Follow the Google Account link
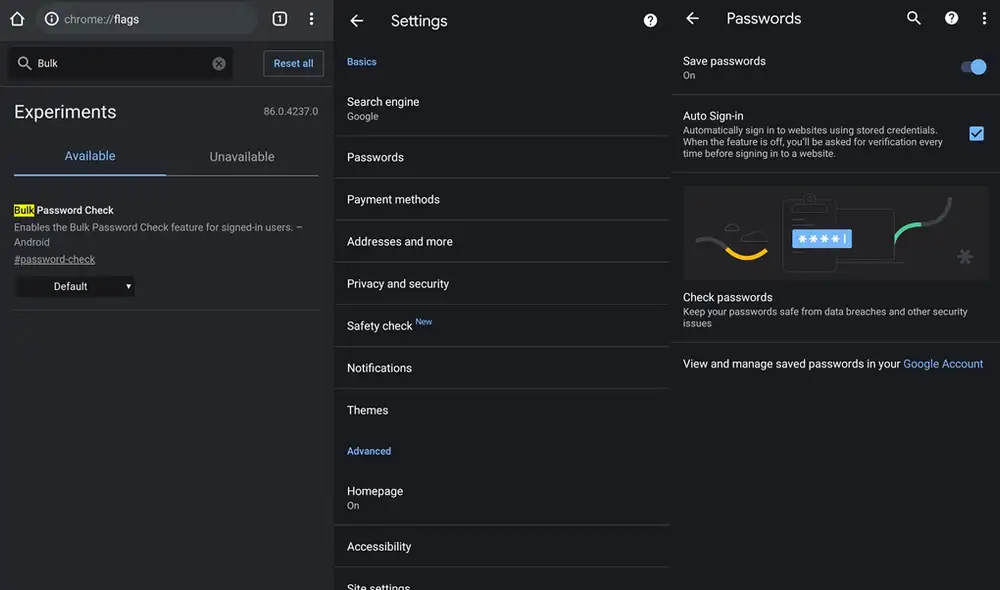 pyautogui.click(x=943, y=364)
